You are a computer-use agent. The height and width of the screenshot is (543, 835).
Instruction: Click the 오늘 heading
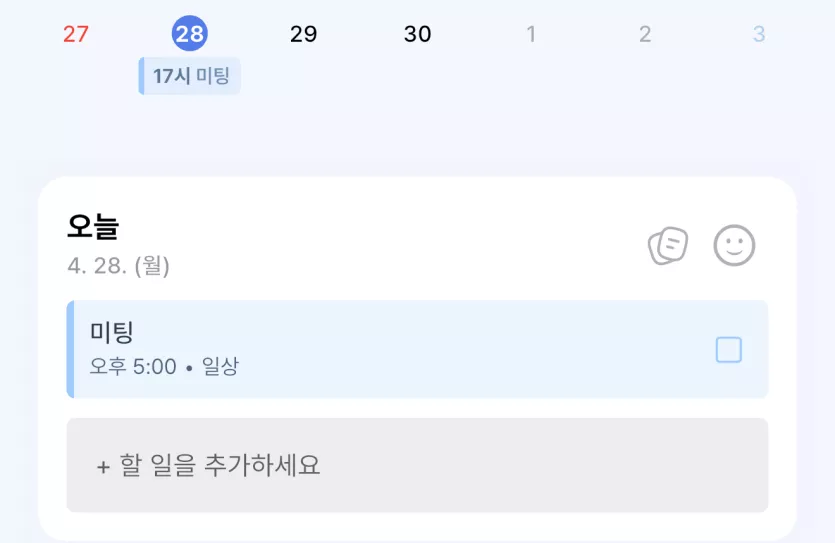point(93,226)
